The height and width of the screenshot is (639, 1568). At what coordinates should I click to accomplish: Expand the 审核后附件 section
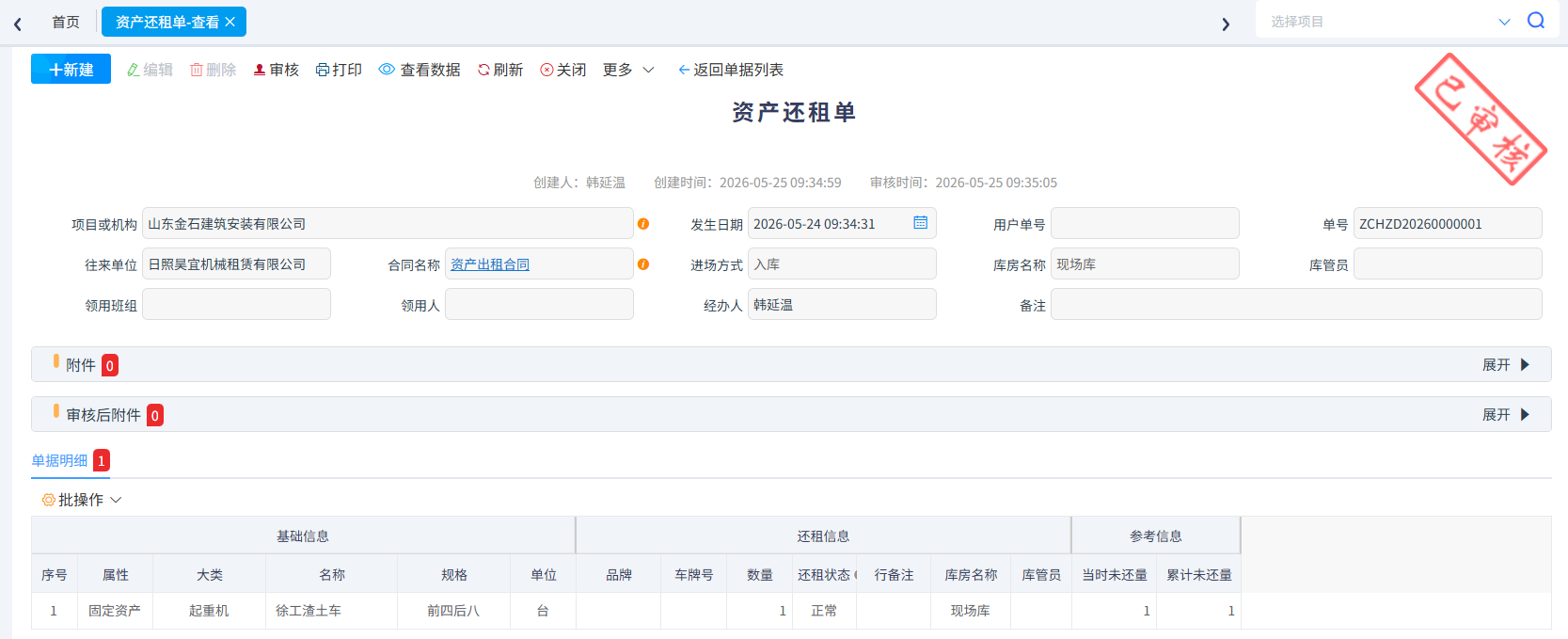[1507, 414]
